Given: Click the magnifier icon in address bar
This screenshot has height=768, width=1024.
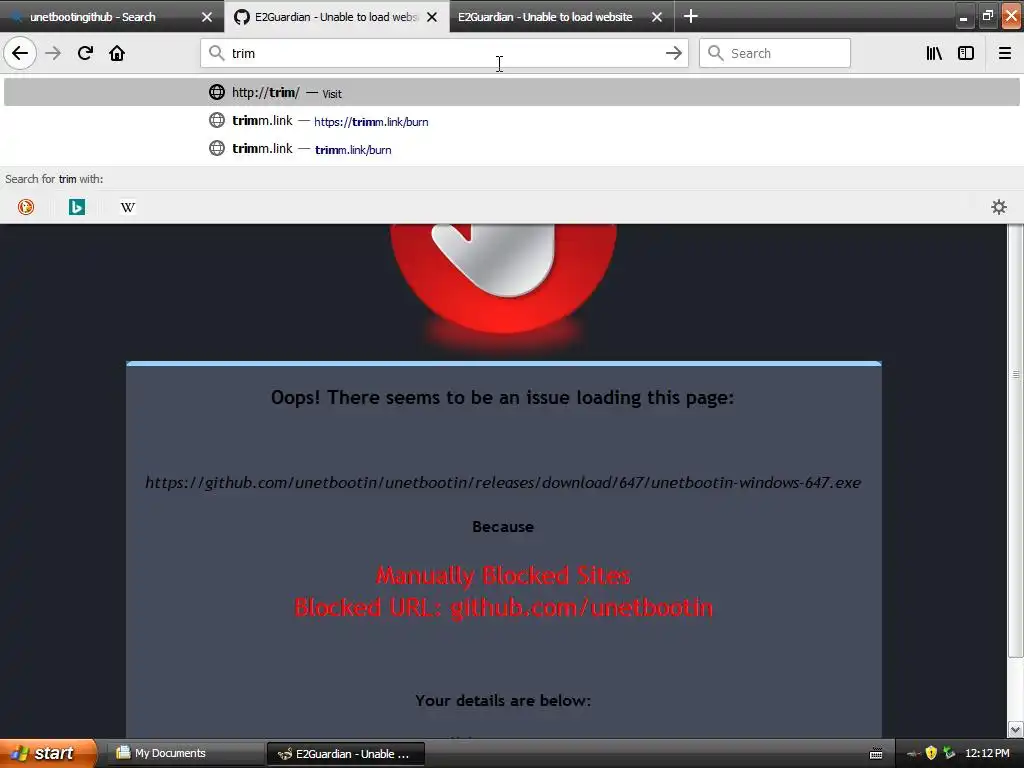Looking at the screenshot, I should click(x=216, y=53).
